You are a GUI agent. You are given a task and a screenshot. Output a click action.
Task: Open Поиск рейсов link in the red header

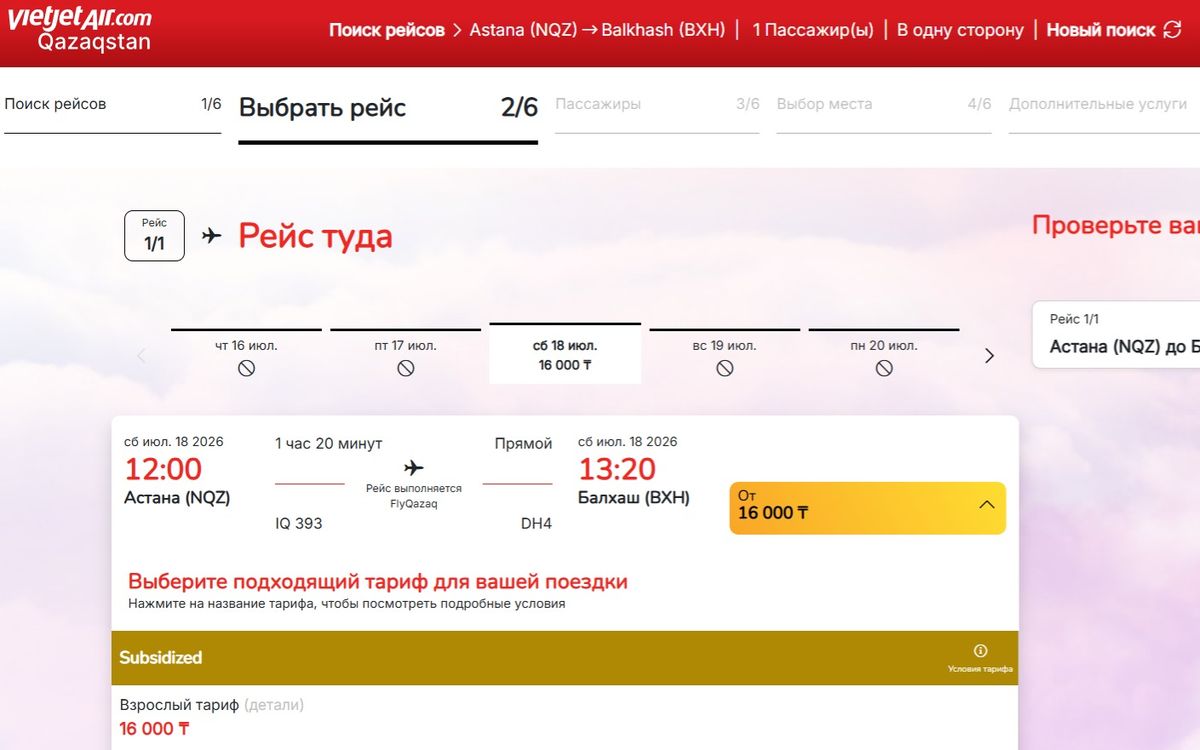click(386, 30)
